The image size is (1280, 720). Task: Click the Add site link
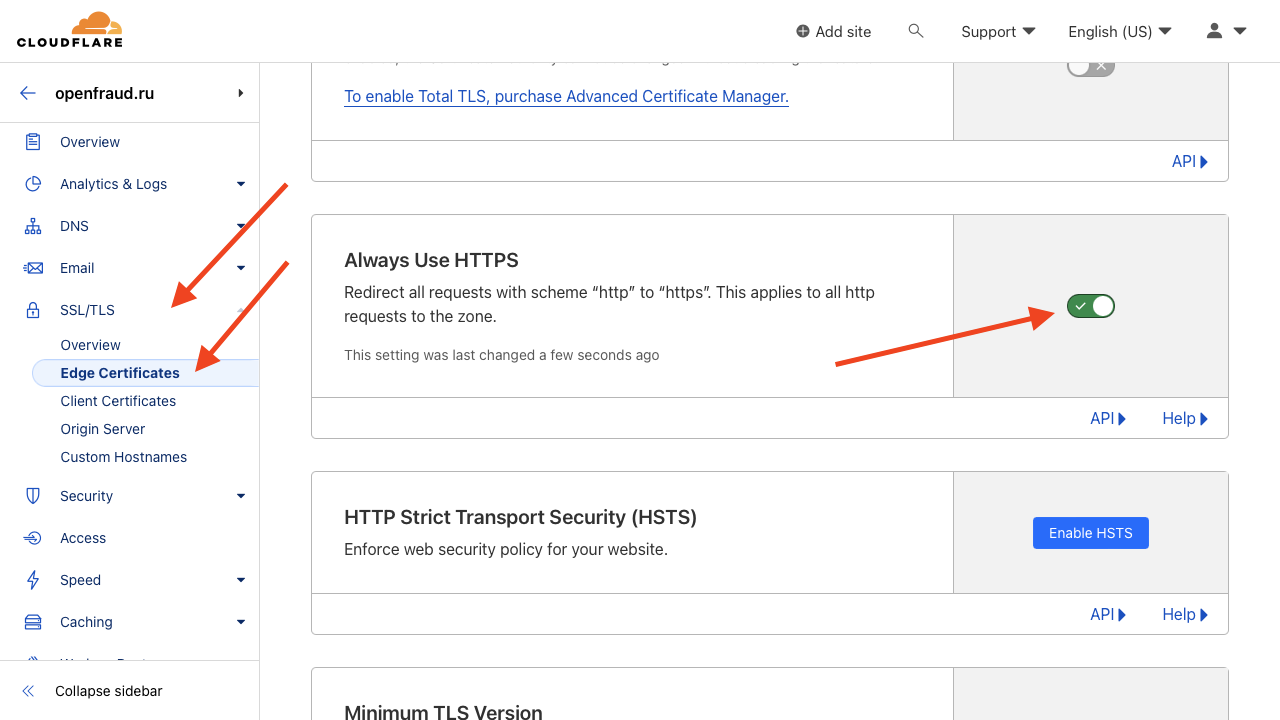tap(843, 31)
